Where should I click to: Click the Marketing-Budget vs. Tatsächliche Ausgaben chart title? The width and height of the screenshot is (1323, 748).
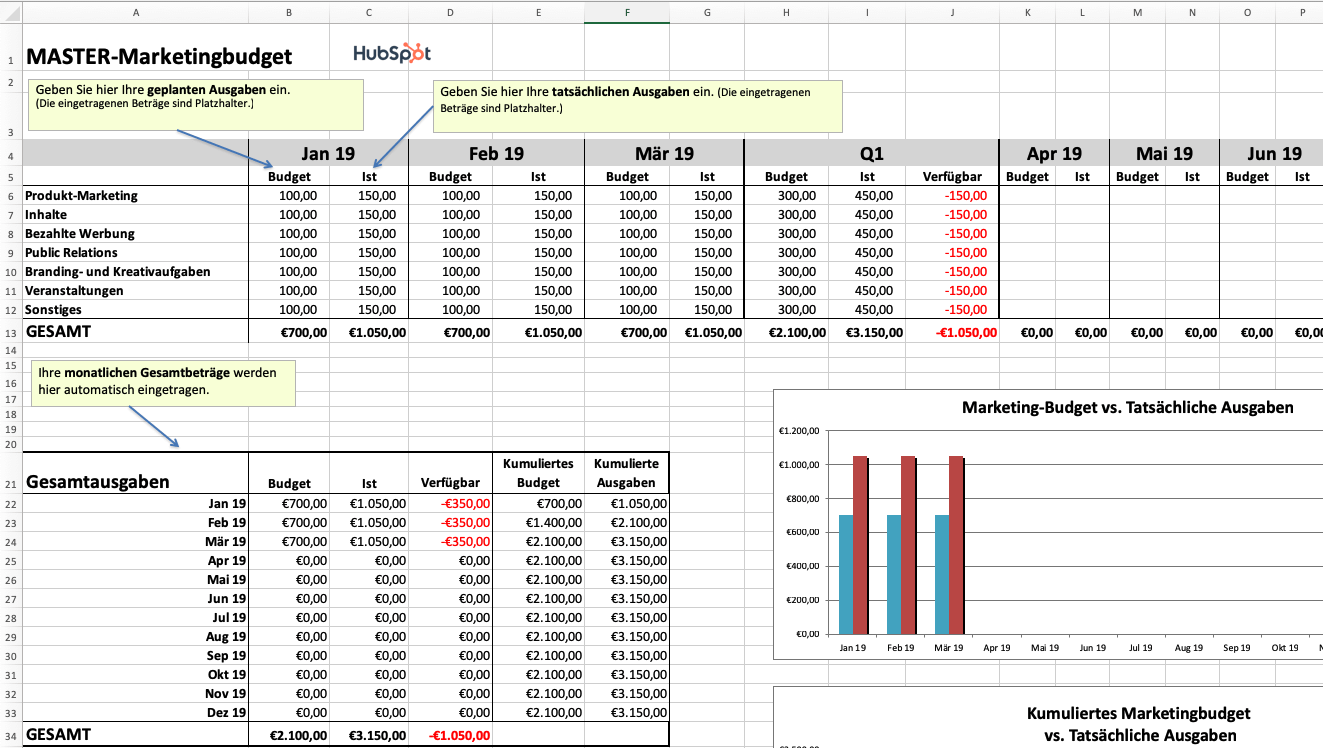[1127, 407]
